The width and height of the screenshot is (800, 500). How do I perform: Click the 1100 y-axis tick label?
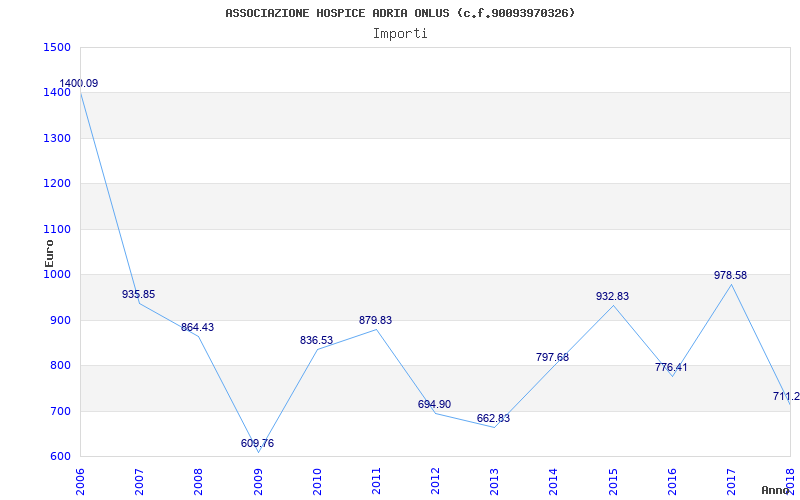click(57, 230)
